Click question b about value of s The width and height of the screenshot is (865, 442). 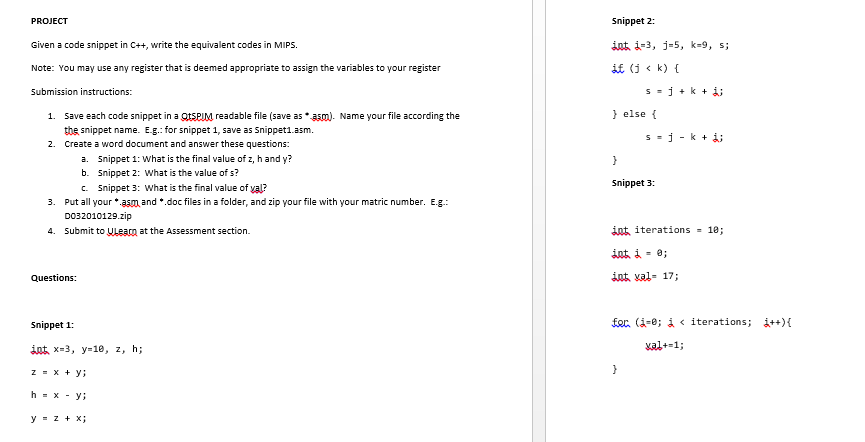[x=168, y=173]
